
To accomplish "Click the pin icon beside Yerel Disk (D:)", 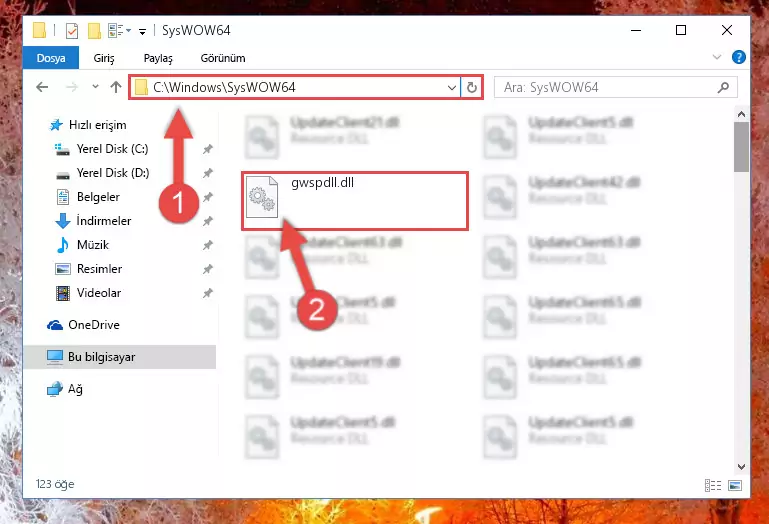I will point(208,173).
